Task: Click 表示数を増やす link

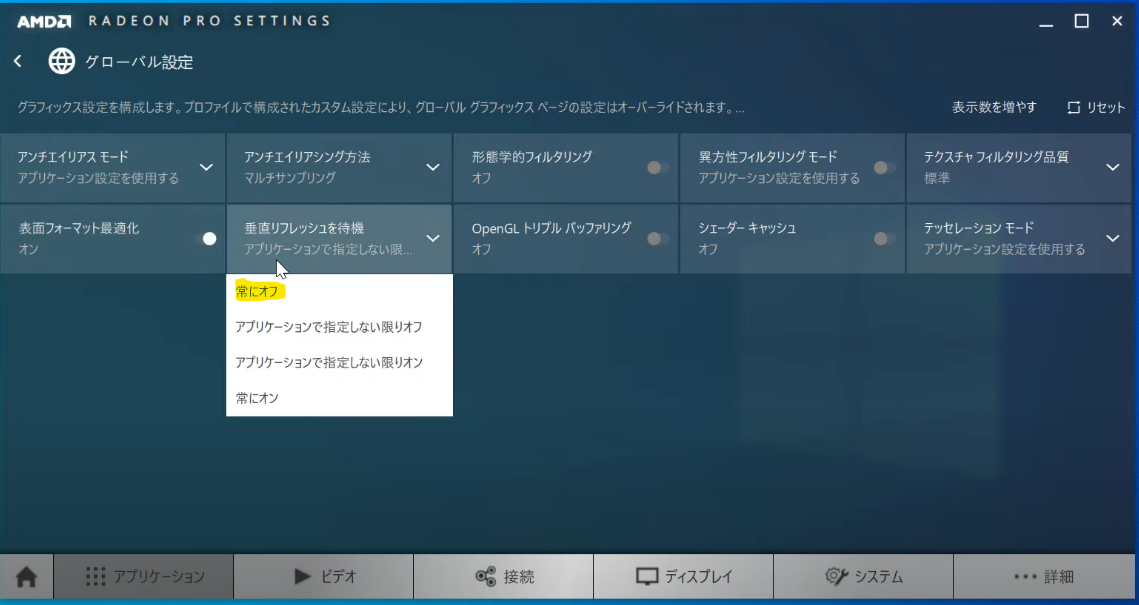Action: (x=994, y=107)
